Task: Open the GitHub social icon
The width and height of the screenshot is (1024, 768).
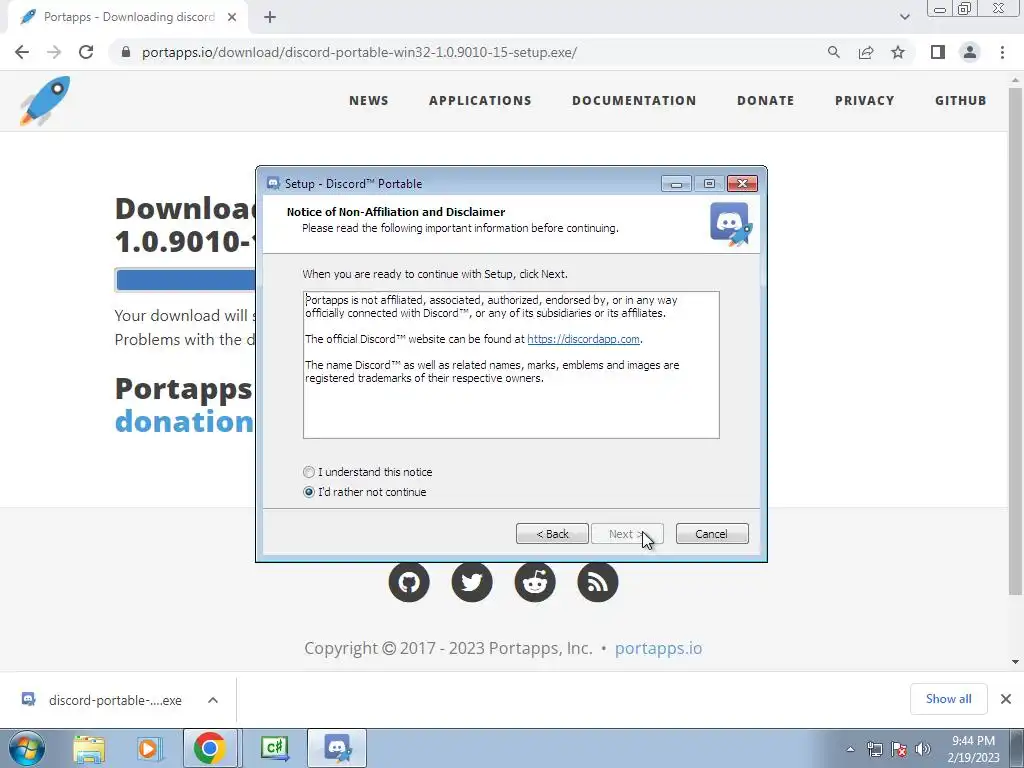Action: tap(409, 582)
